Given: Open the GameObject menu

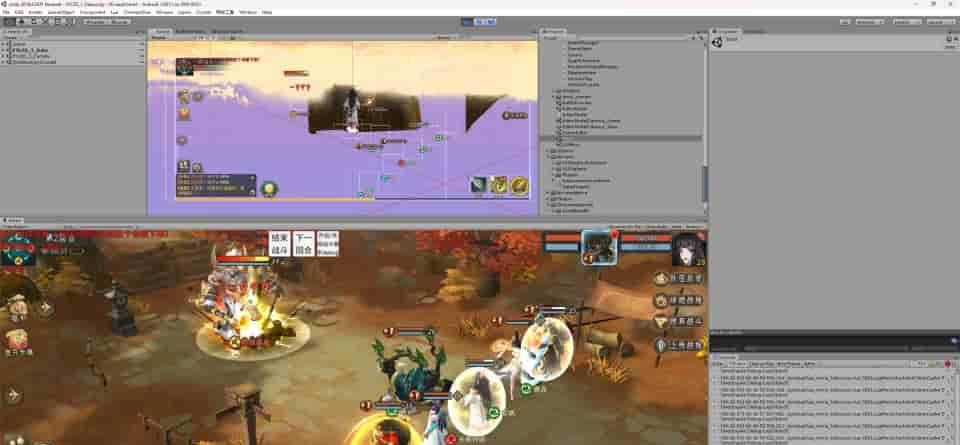Looking at the screenshot, I should 61,12.
